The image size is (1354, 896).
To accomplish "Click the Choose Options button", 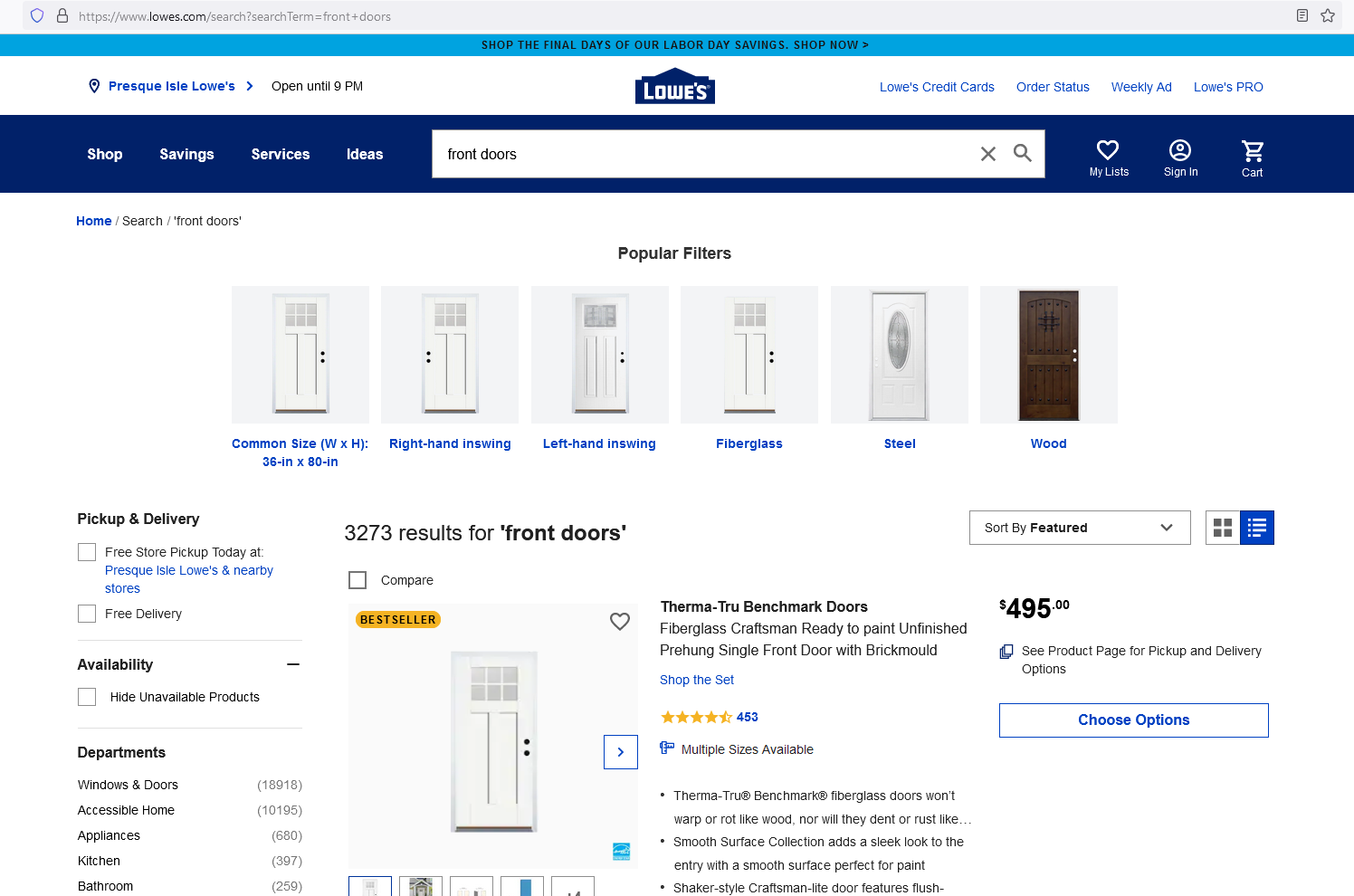I will click(x=1133, y=720).
